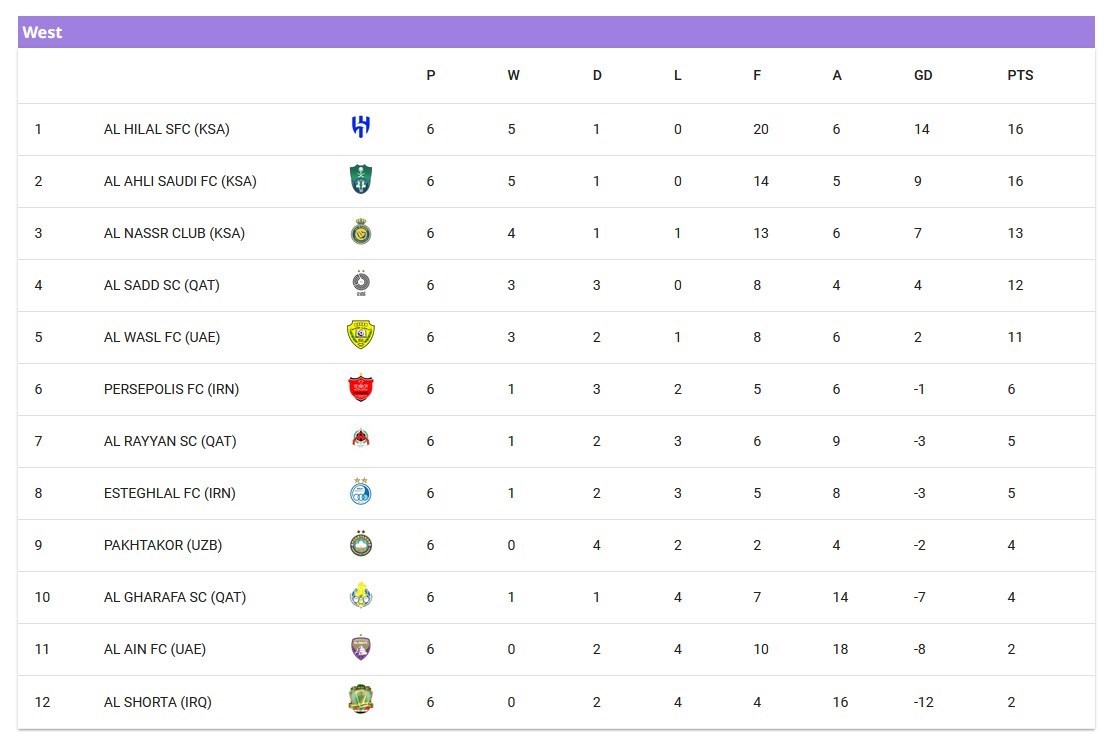The image size is (1106, 732).
Task: Click the Al Sadd SC crest
Action: coord(360,284)
